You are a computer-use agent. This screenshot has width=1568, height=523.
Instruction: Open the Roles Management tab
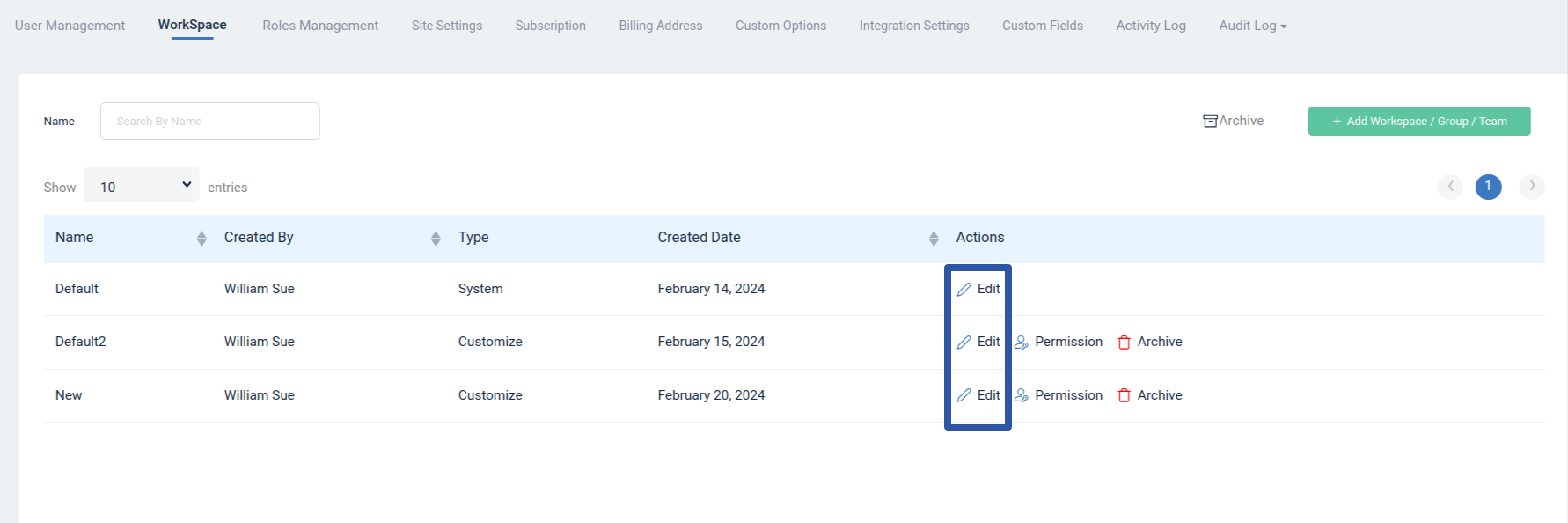point(320,26)
